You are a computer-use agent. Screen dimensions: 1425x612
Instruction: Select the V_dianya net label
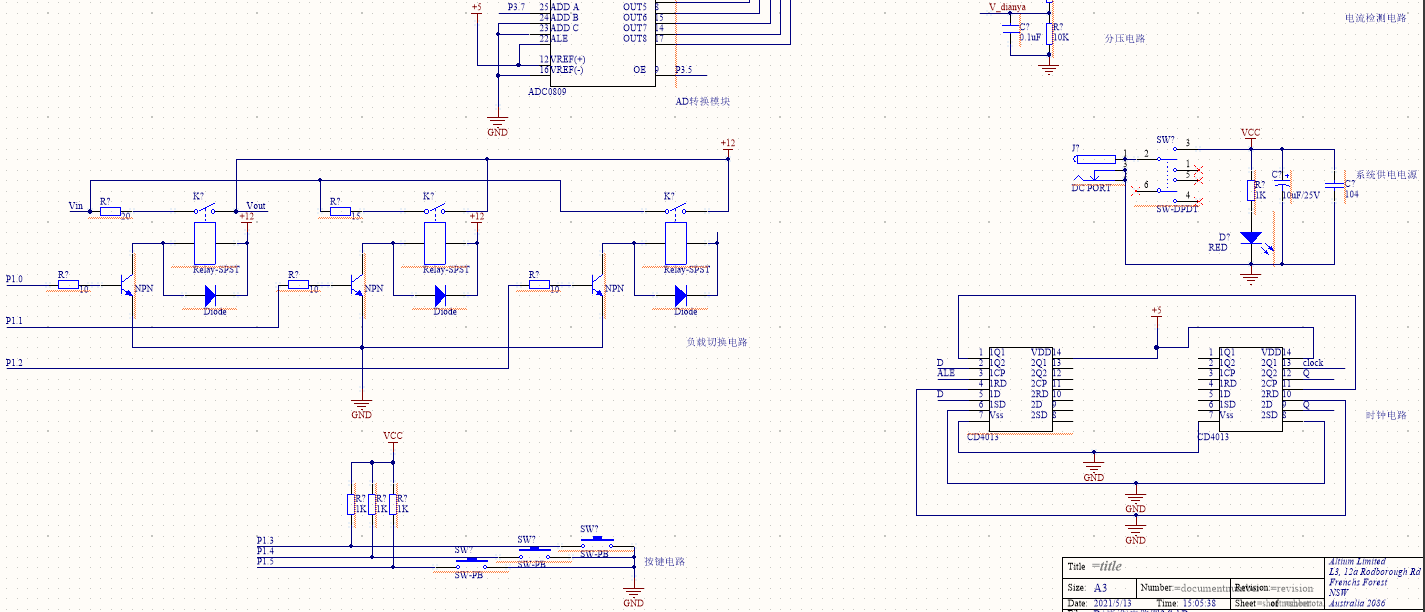point(1007,7)
